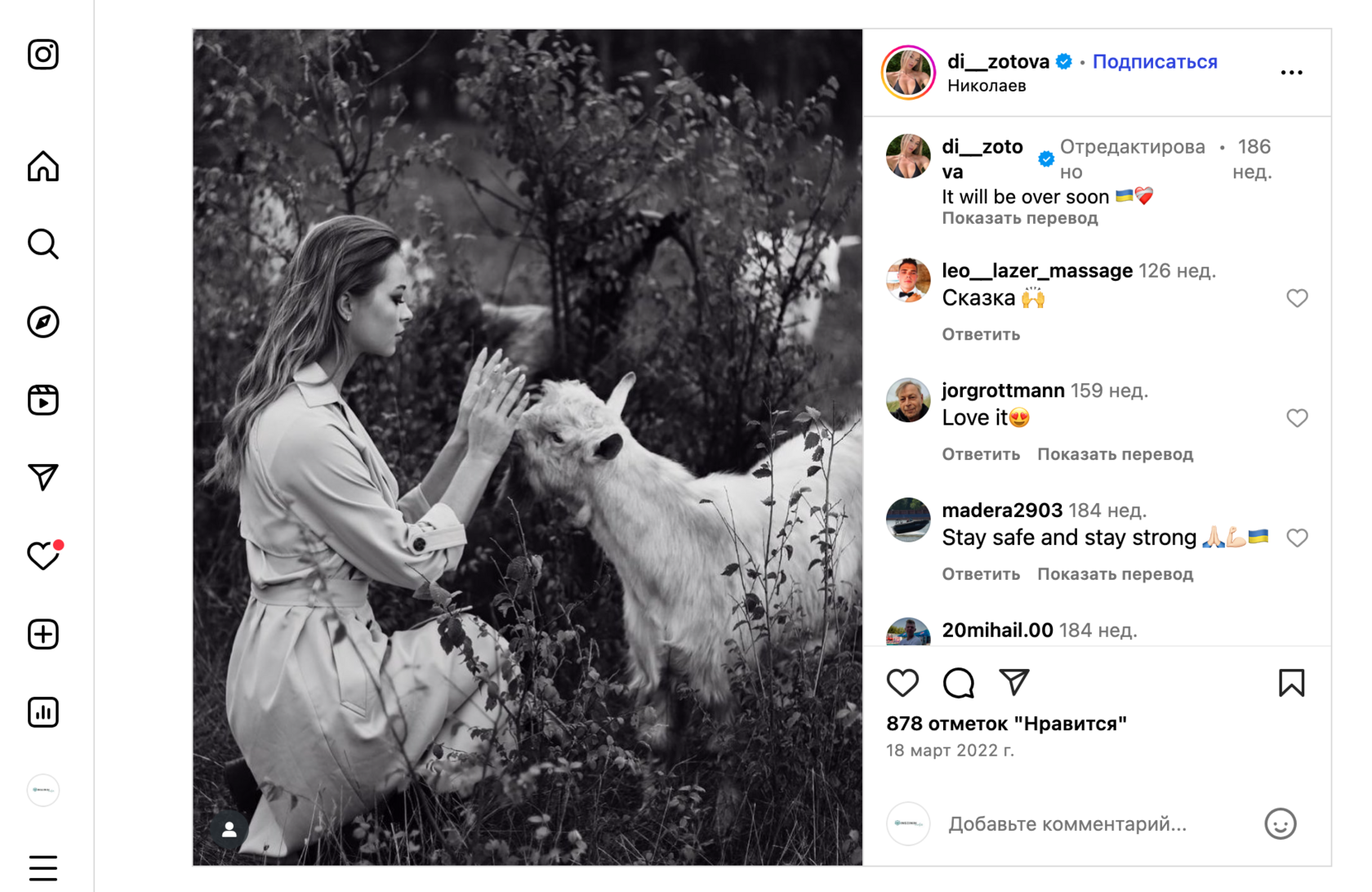Viewport: 1372px width, 892px height.
Task: Show tagged people on the photo
Action: point(229,829)
